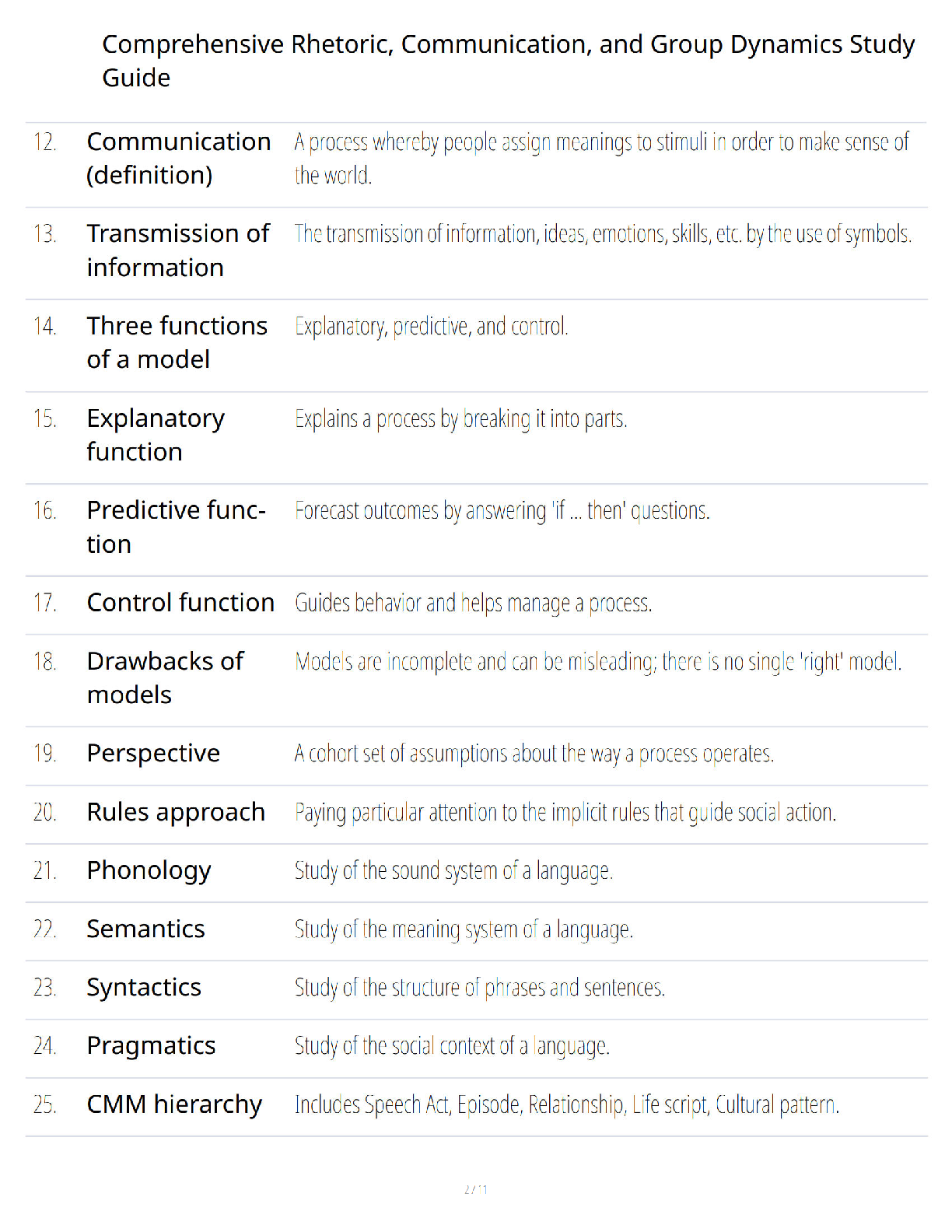Click definition 'Explanatory, predictive, and control.'

[432, 327]
